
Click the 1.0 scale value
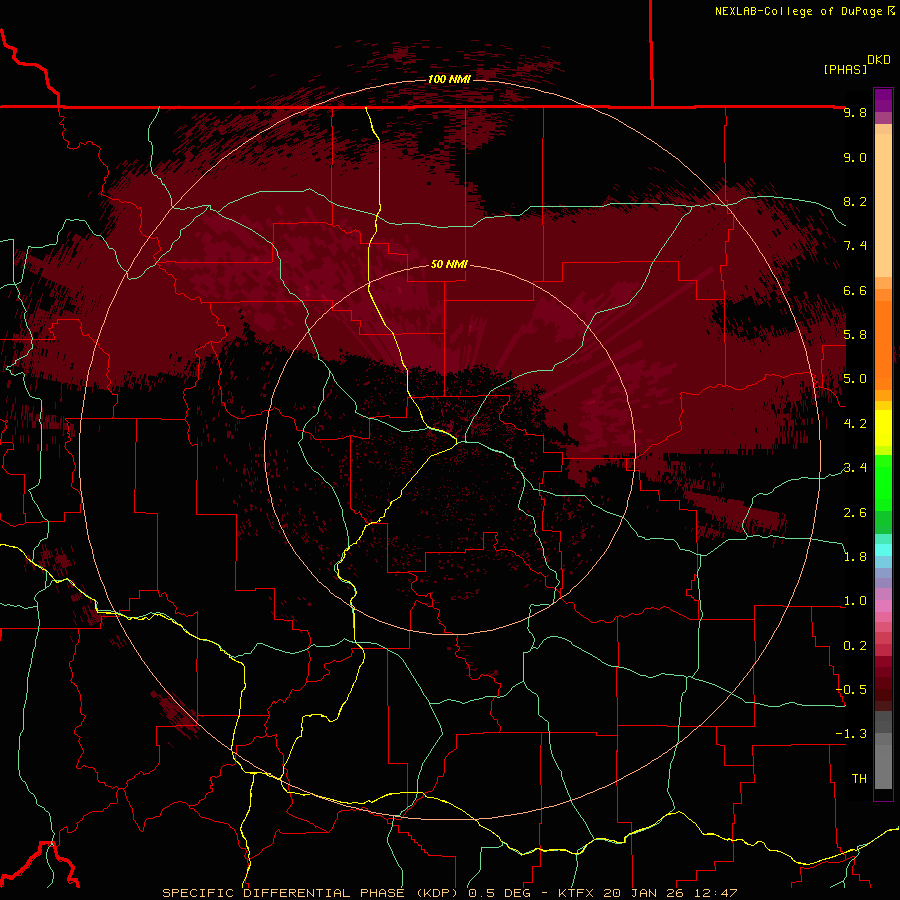pos(855,601)
